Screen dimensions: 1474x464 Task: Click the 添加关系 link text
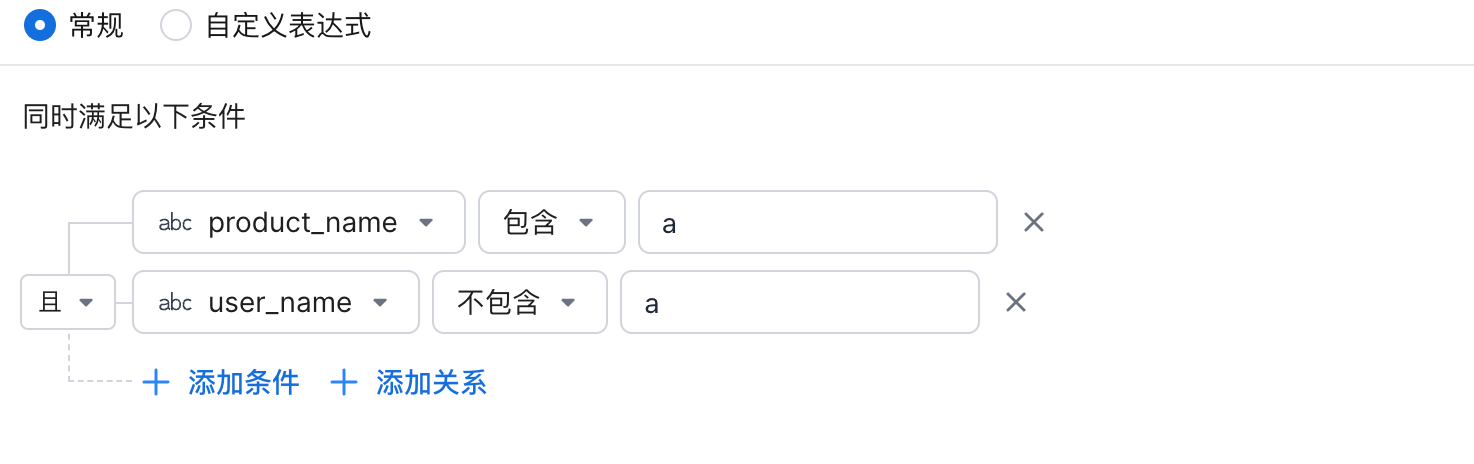tap(432, 382)
